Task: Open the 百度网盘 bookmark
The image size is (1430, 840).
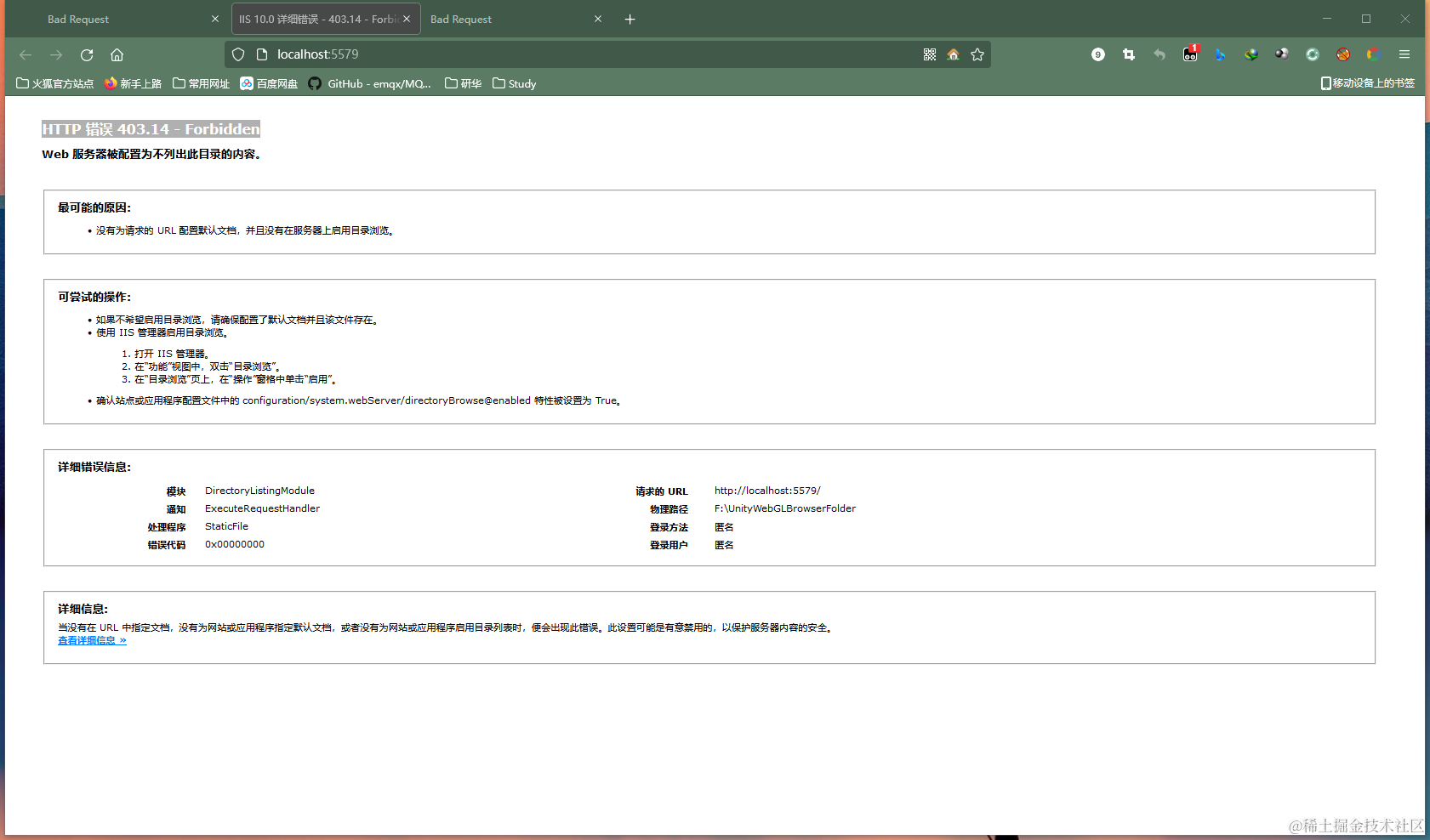Action: (x=269, y=83)
